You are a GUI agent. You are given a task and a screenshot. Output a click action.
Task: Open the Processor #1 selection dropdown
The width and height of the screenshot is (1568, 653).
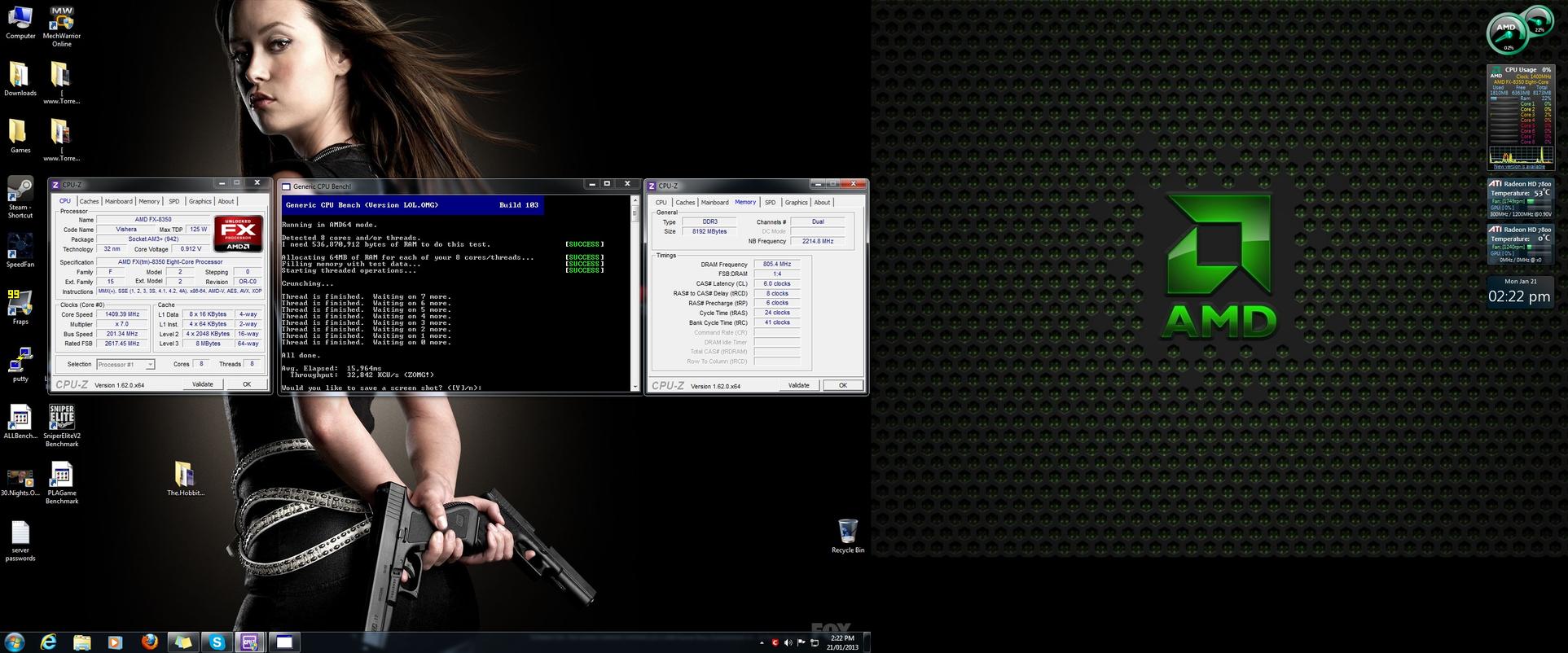pos(125,365)
